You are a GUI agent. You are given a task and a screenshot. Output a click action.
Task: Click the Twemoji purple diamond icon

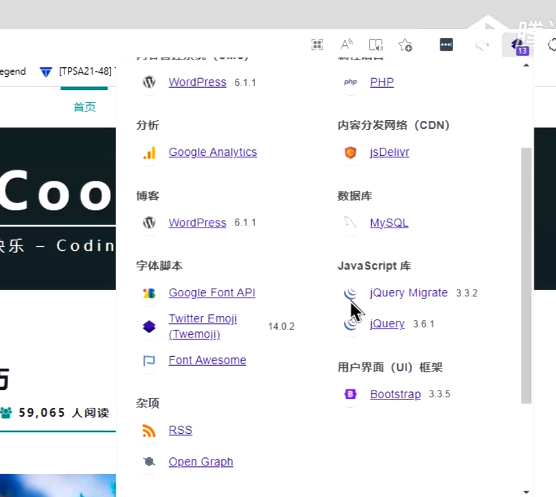click(149, 326)
